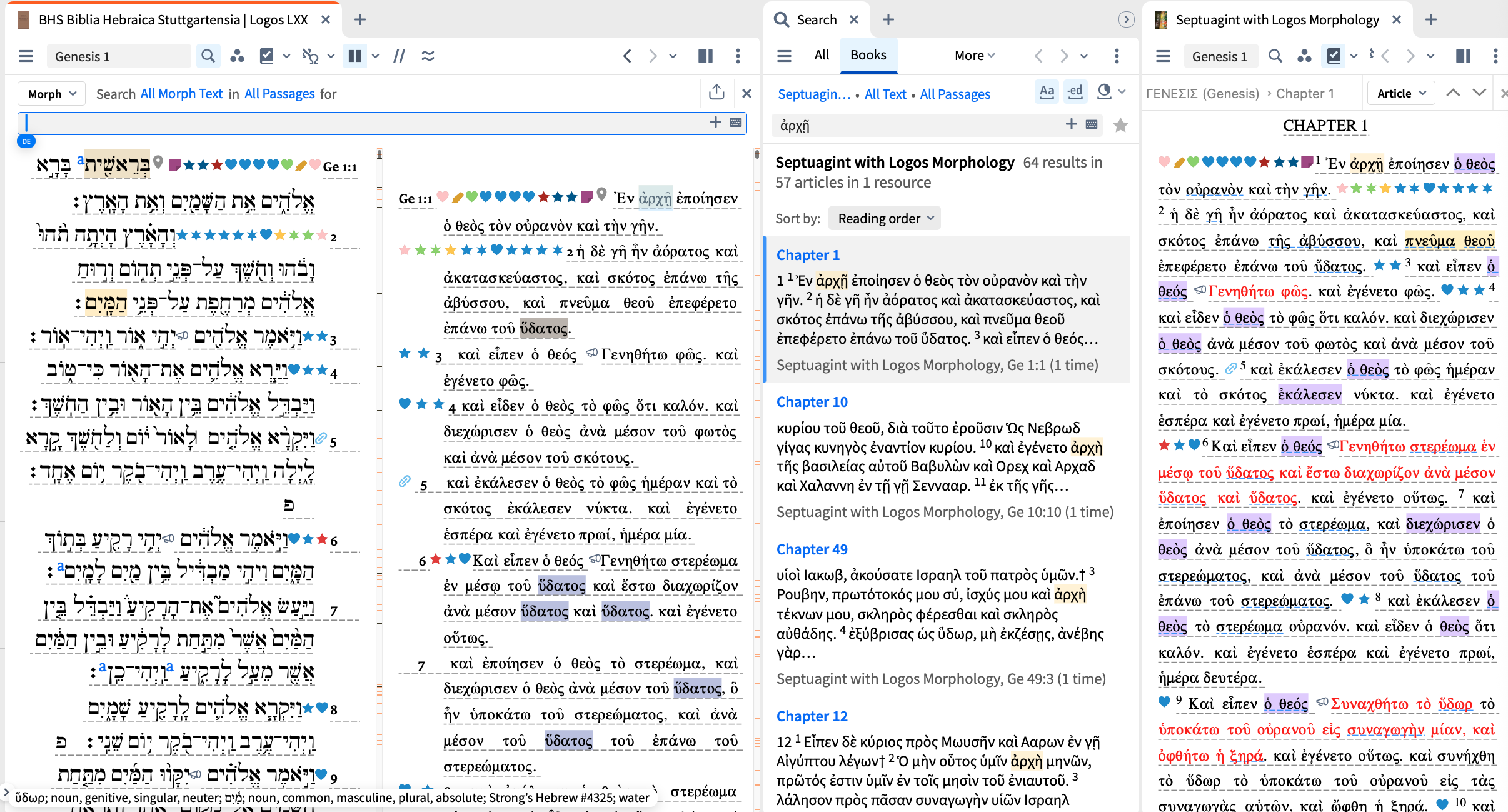This screenshot has width=1508, height=812.
Task: Open column view in BHS panel
Action: (x=705, y=56)
